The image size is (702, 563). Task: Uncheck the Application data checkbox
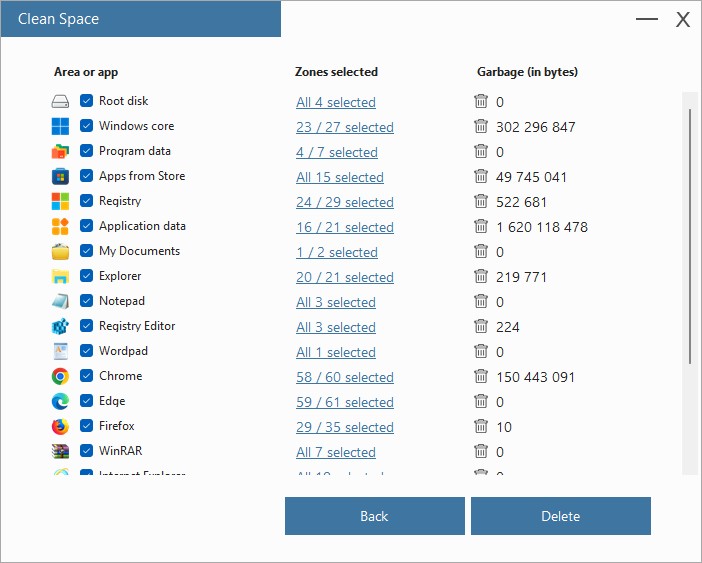[86, 226]
